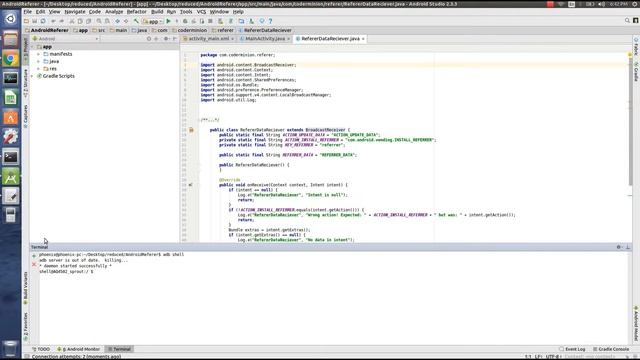Switch to activity_main.xml editor tab
The height and width of the screenshot is (360, 640).
[208, 39]
